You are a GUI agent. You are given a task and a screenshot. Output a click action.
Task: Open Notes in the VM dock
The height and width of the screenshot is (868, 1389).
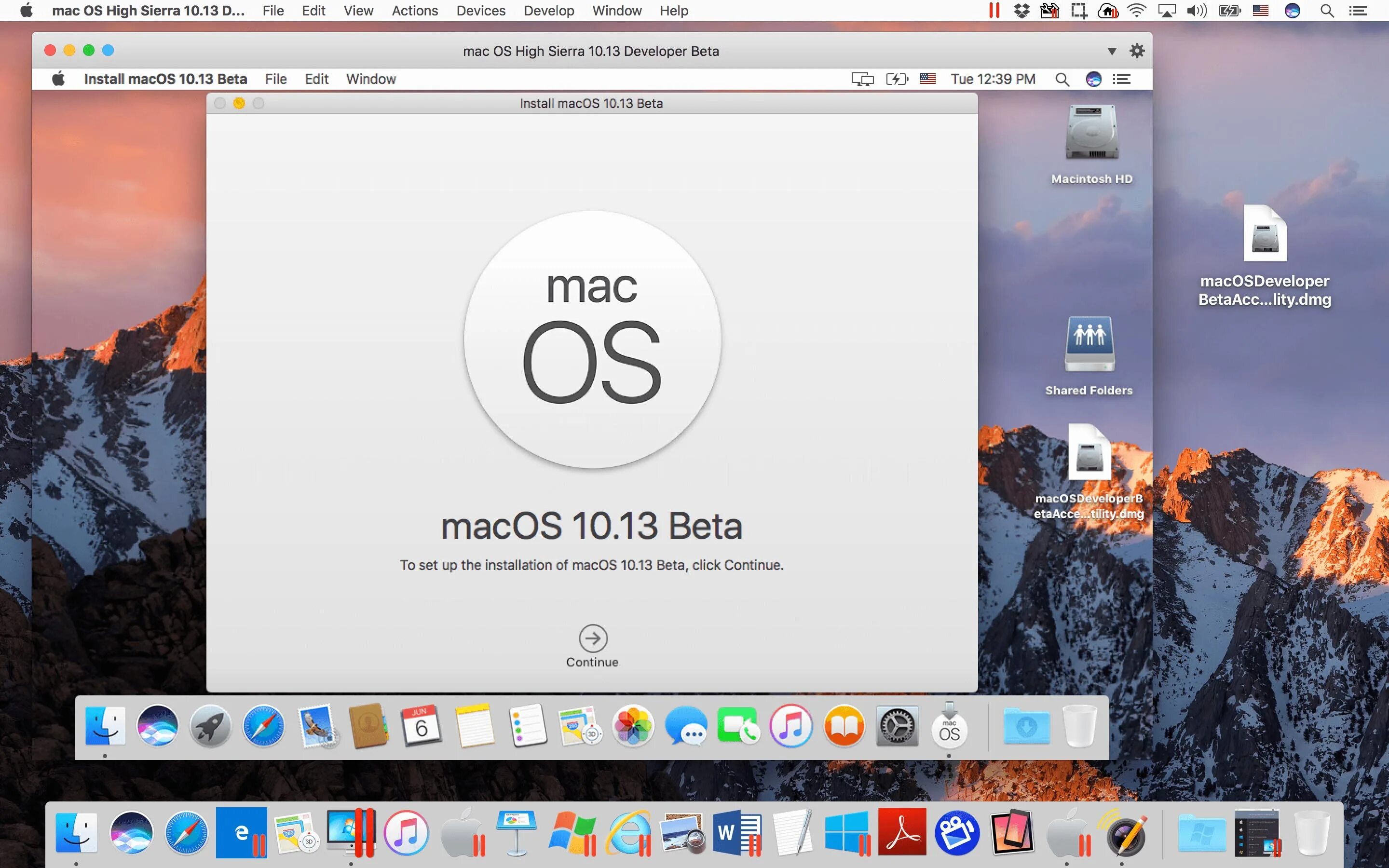tap(475, 726)
